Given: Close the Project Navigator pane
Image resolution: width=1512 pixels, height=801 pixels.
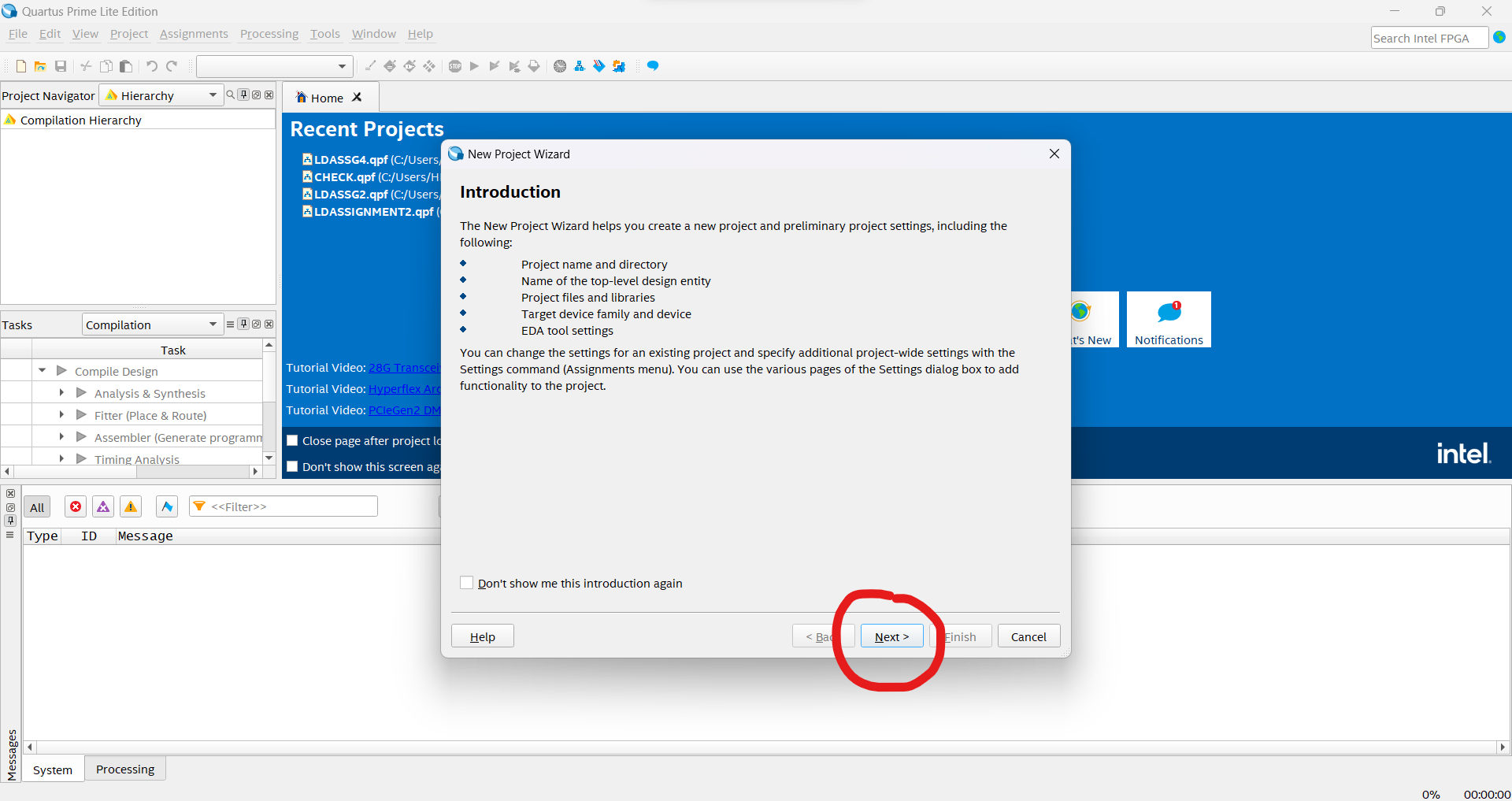Looking at the screenshot, I should 269,95.
